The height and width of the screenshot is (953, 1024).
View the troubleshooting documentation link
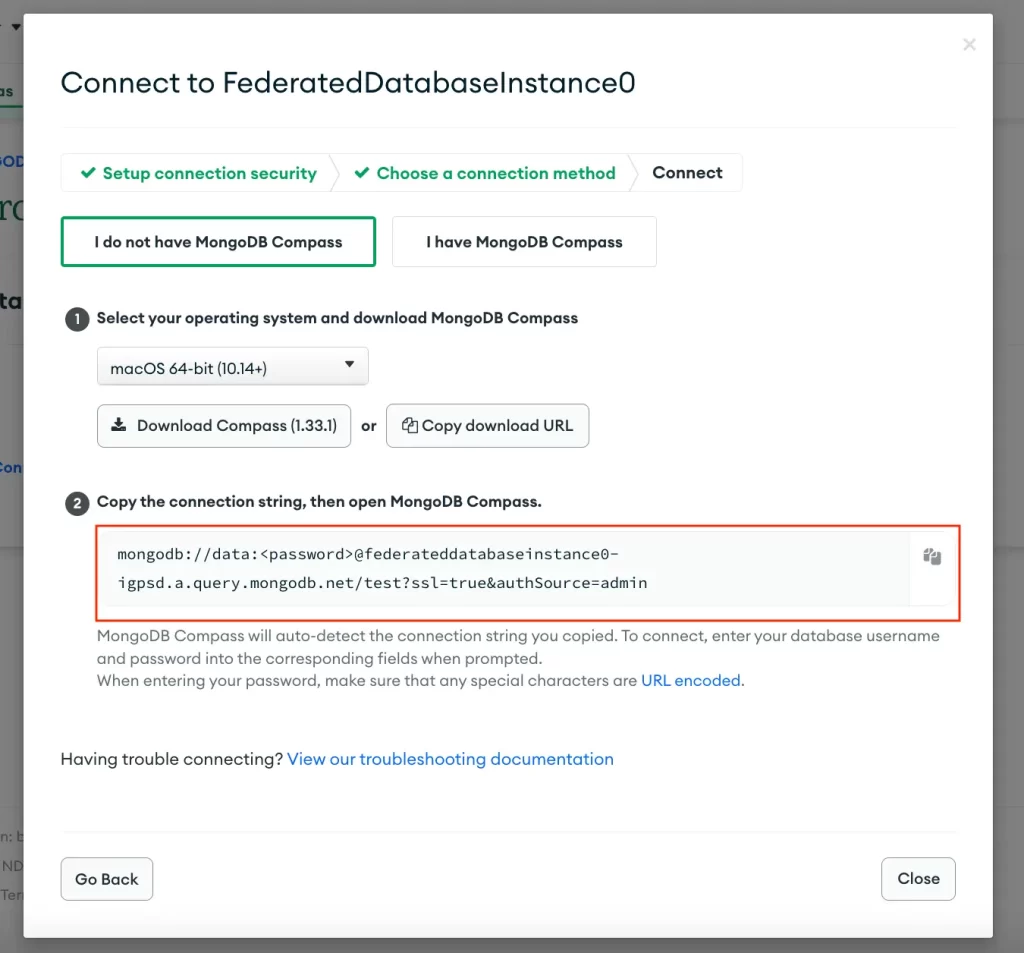[450, 759]
